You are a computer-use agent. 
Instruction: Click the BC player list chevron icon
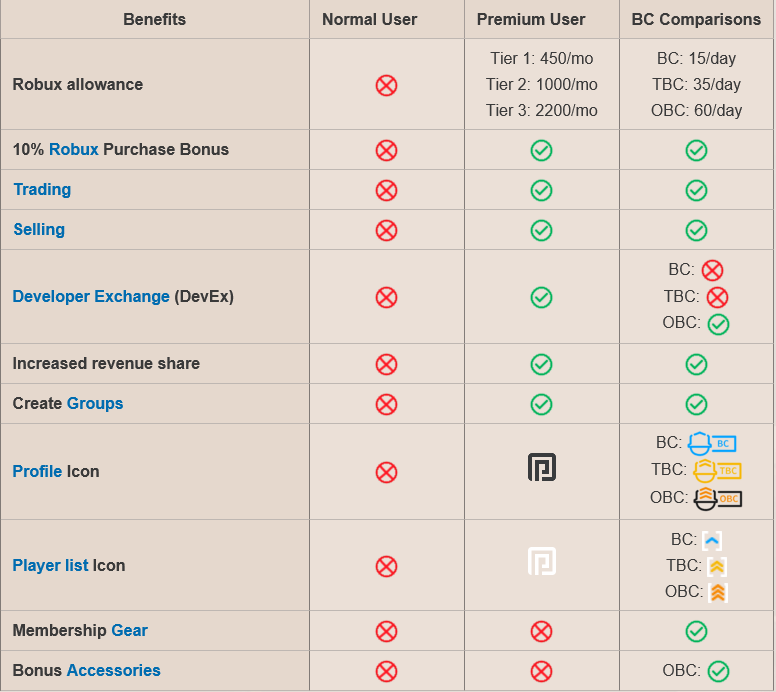[712, 540]
